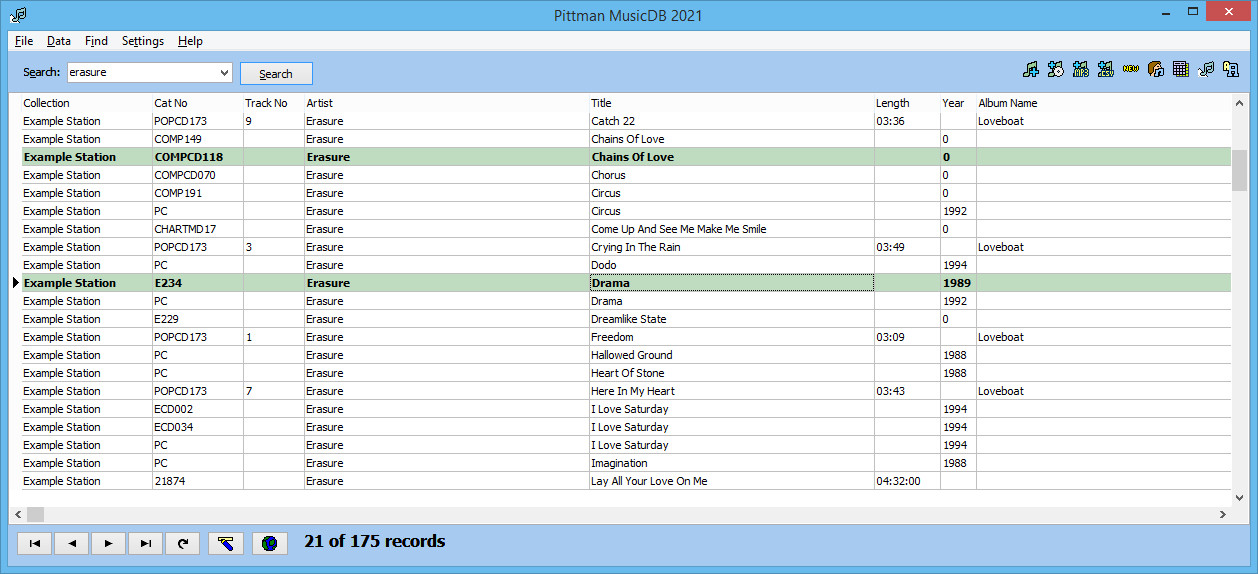Open the File menu
This screenshot has height=574, width=1258.
coord(24,41)
